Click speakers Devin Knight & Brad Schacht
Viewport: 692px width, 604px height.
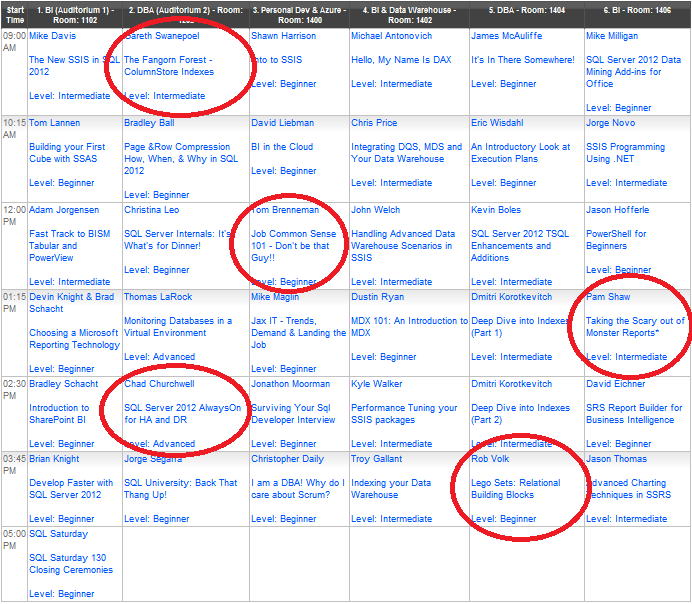pyautogui.click(x=71, y=303)
